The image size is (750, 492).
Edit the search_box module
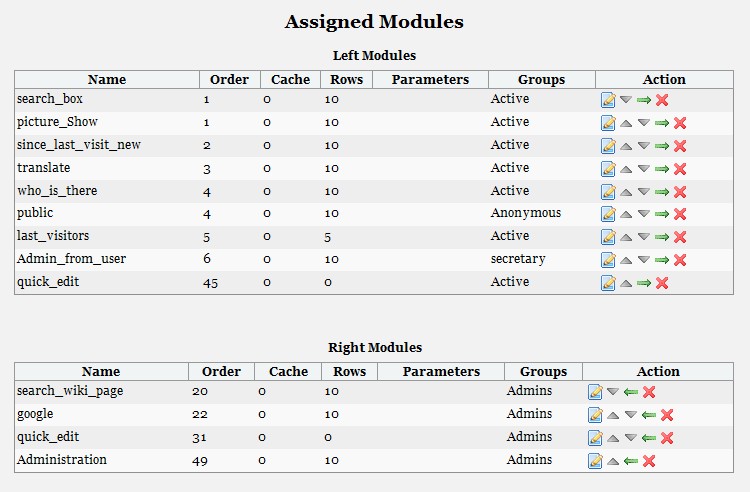[x=608, y=100]
